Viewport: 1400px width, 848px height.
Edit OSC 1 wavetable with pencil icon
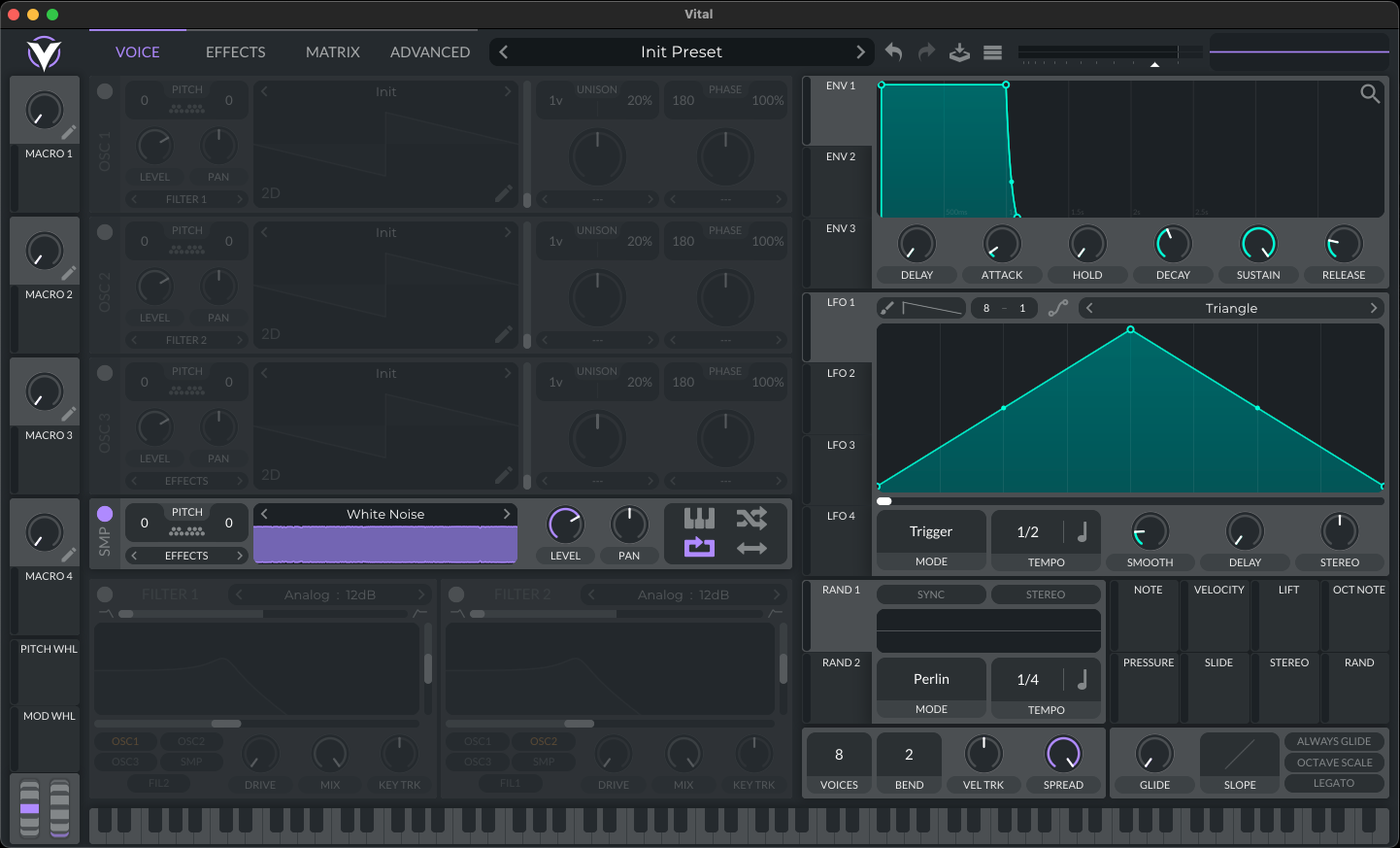pos(503,194)
